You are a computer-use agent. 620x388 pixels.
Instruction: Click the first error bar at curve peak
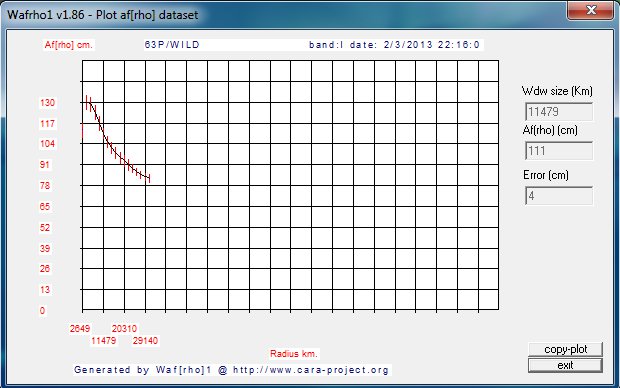pyautogui.click(x=87, y=102)
